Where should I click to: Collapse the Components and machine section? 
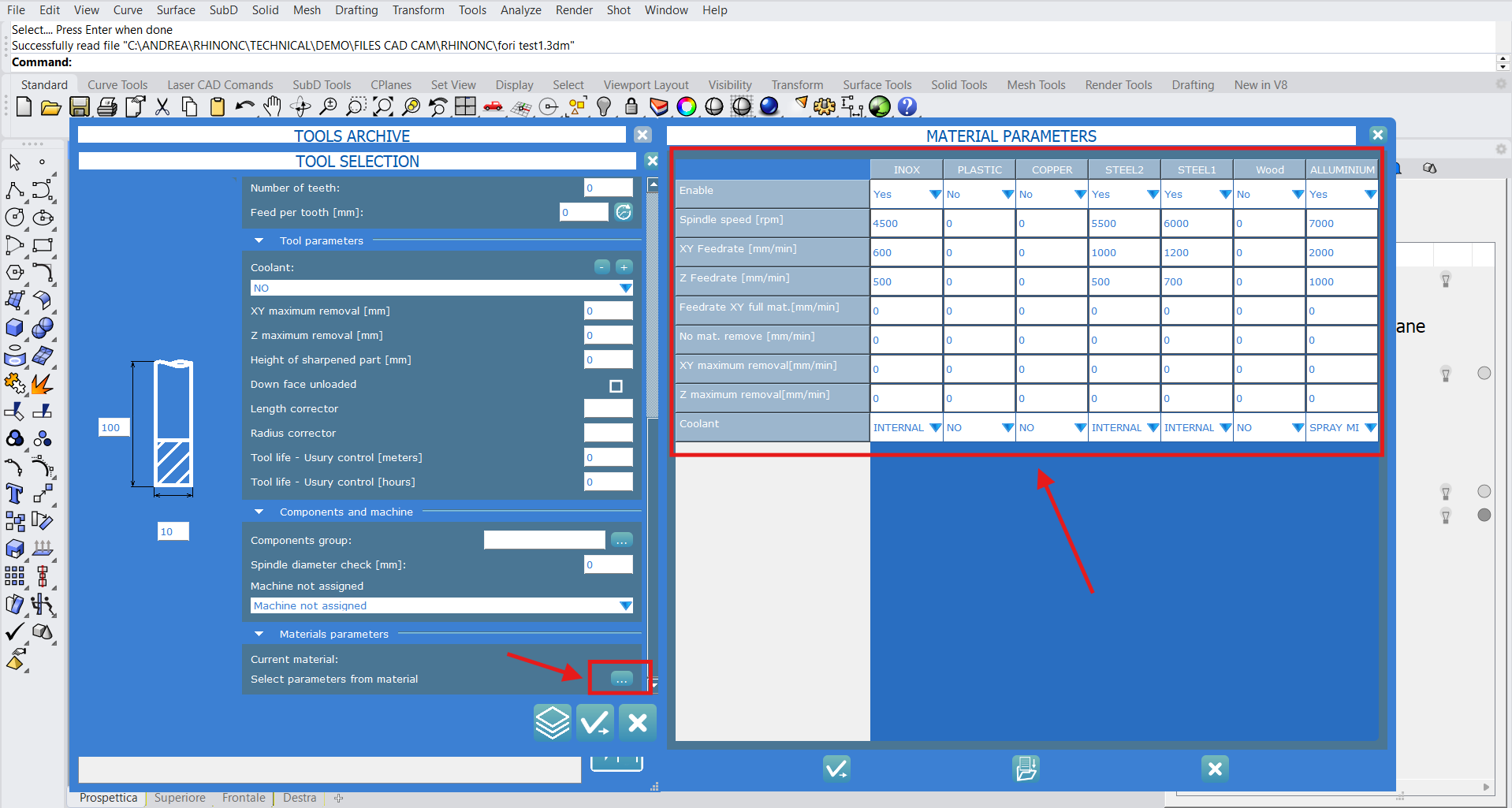coord(259,512)
